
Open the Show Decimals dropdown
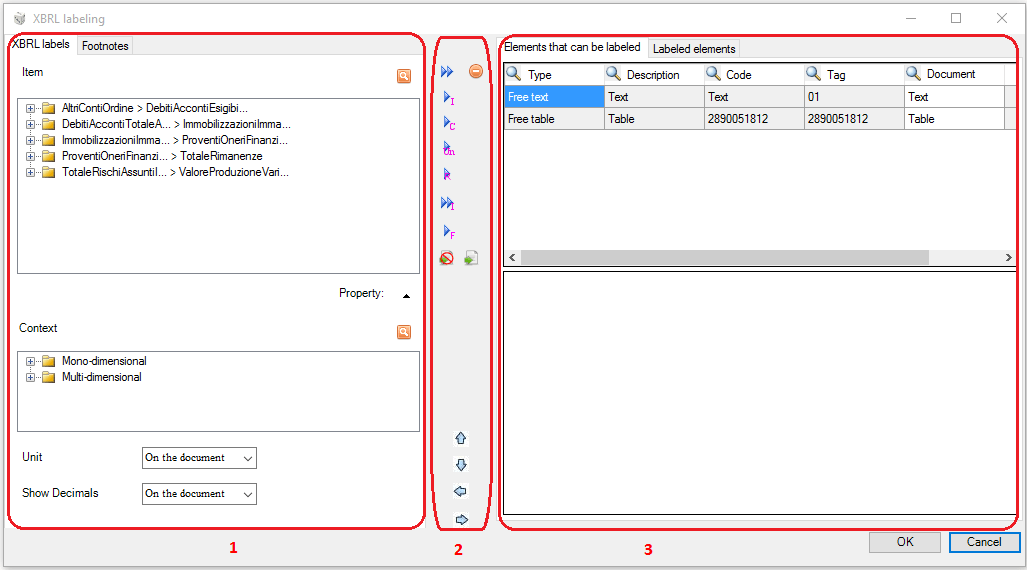coord(199,494)
